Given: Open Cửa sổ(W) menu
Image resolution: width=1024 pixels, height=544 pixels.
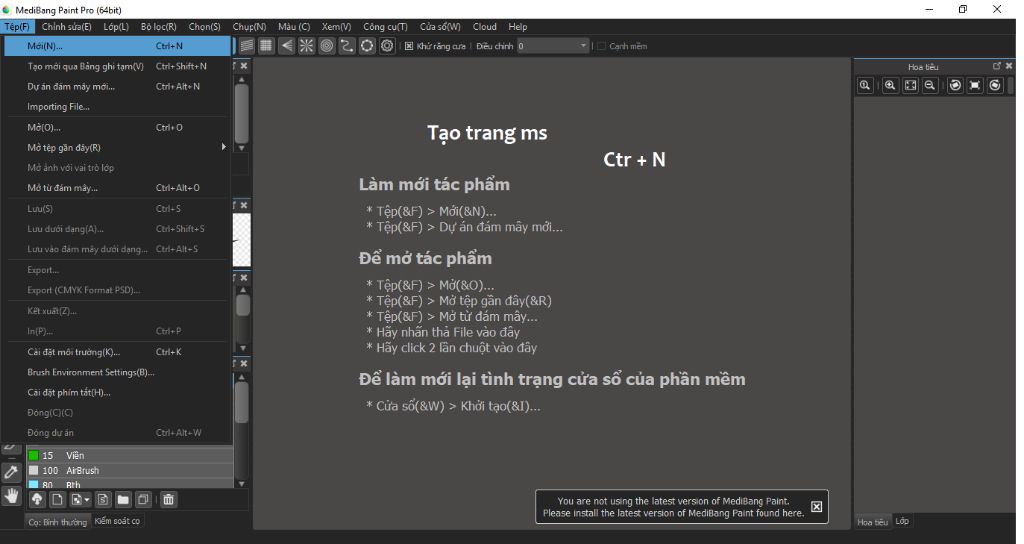Looking at the screenshot, I should pyautogui.click(x=440, y=27).
